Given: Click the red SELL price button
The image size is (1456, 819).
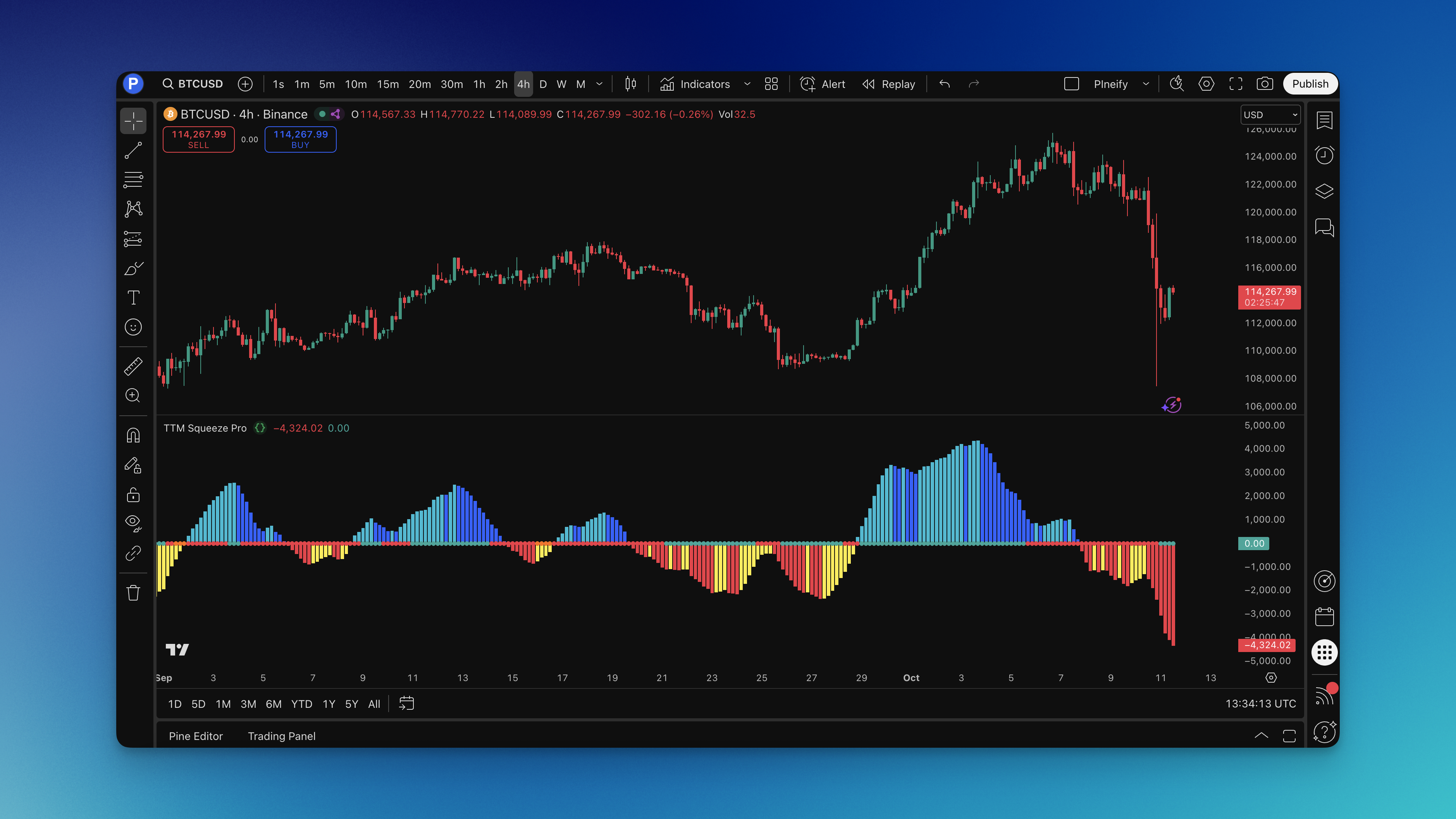Looking at the screenshot, I should click(198, 139).
